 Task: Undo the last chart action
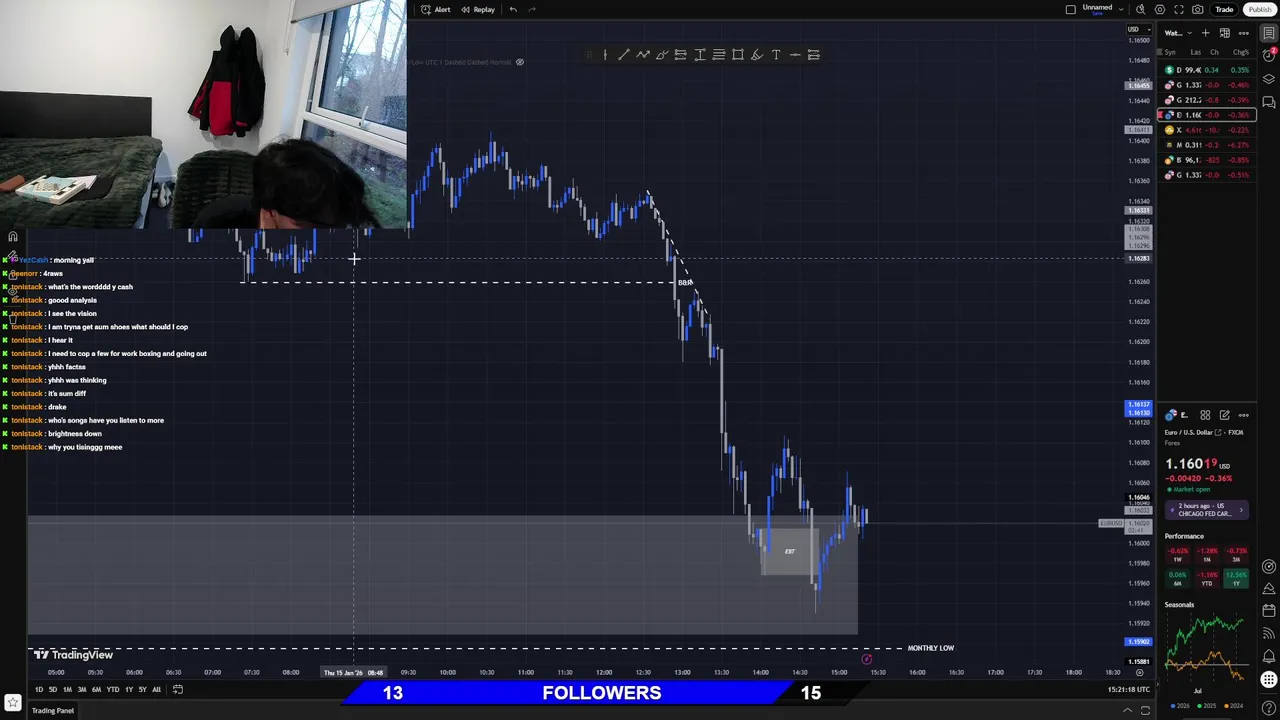point(513,10)
